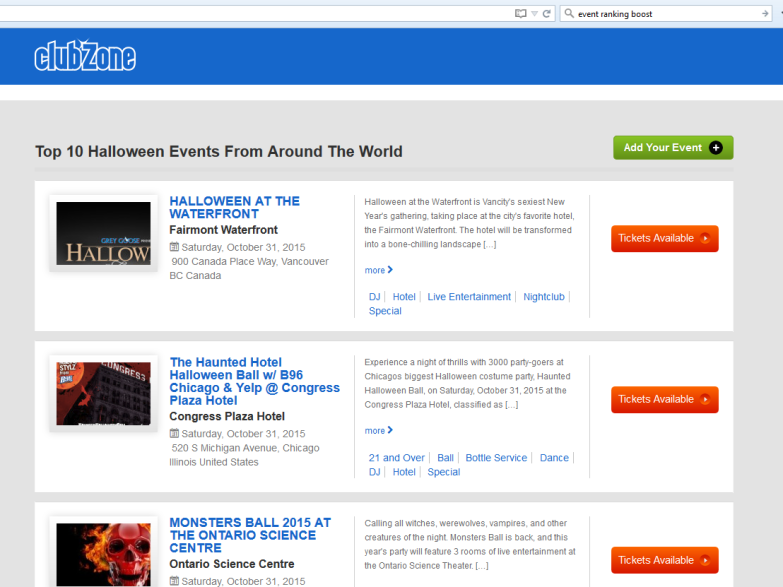Viewport: 783px width, 587px height.
Task: Open Halloween at the Waterfront thumbnail
Action: click(x=103, y=233)
